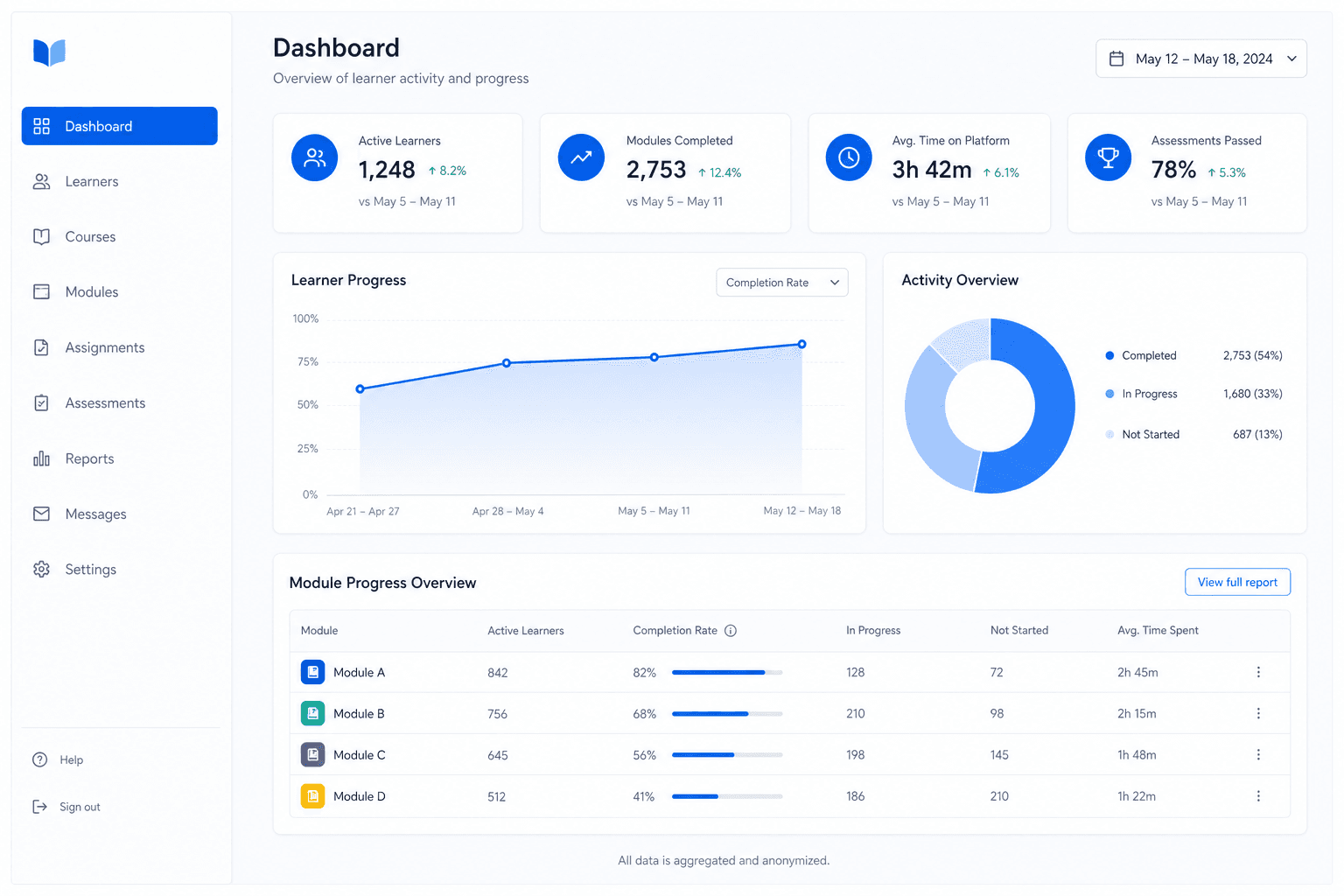Click the 2,753 Modules Completed value
The width and height of the screenshot is (1344, 896).
656,170
